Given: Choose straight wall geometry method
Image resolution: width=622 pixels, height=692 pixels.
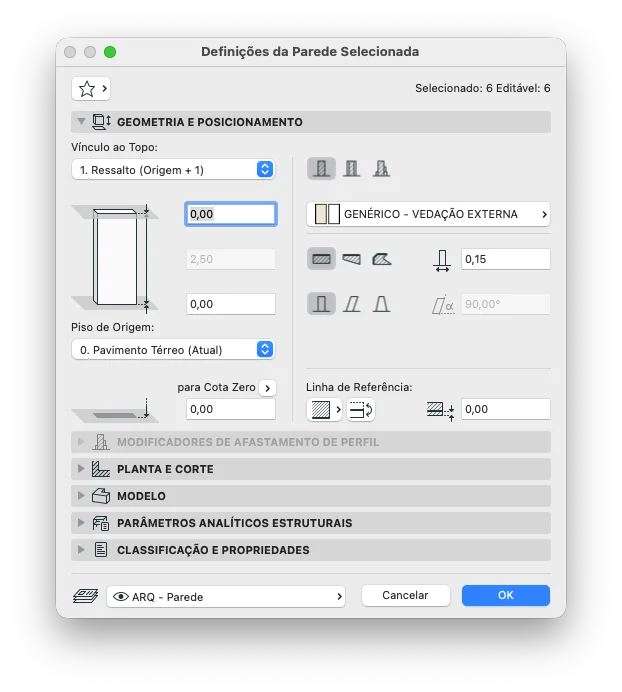Looking at the screenshot, I should pos(321,259).
